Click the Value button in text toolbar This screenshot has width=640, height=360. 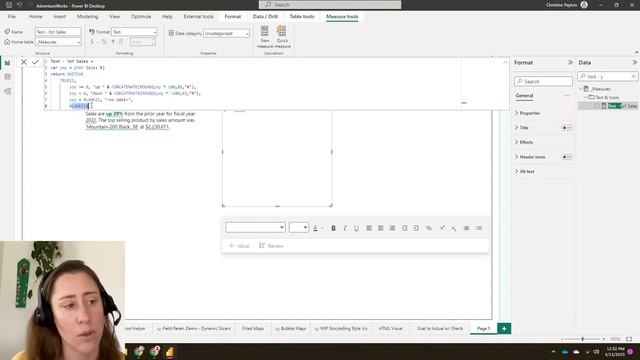pos(239,246)
